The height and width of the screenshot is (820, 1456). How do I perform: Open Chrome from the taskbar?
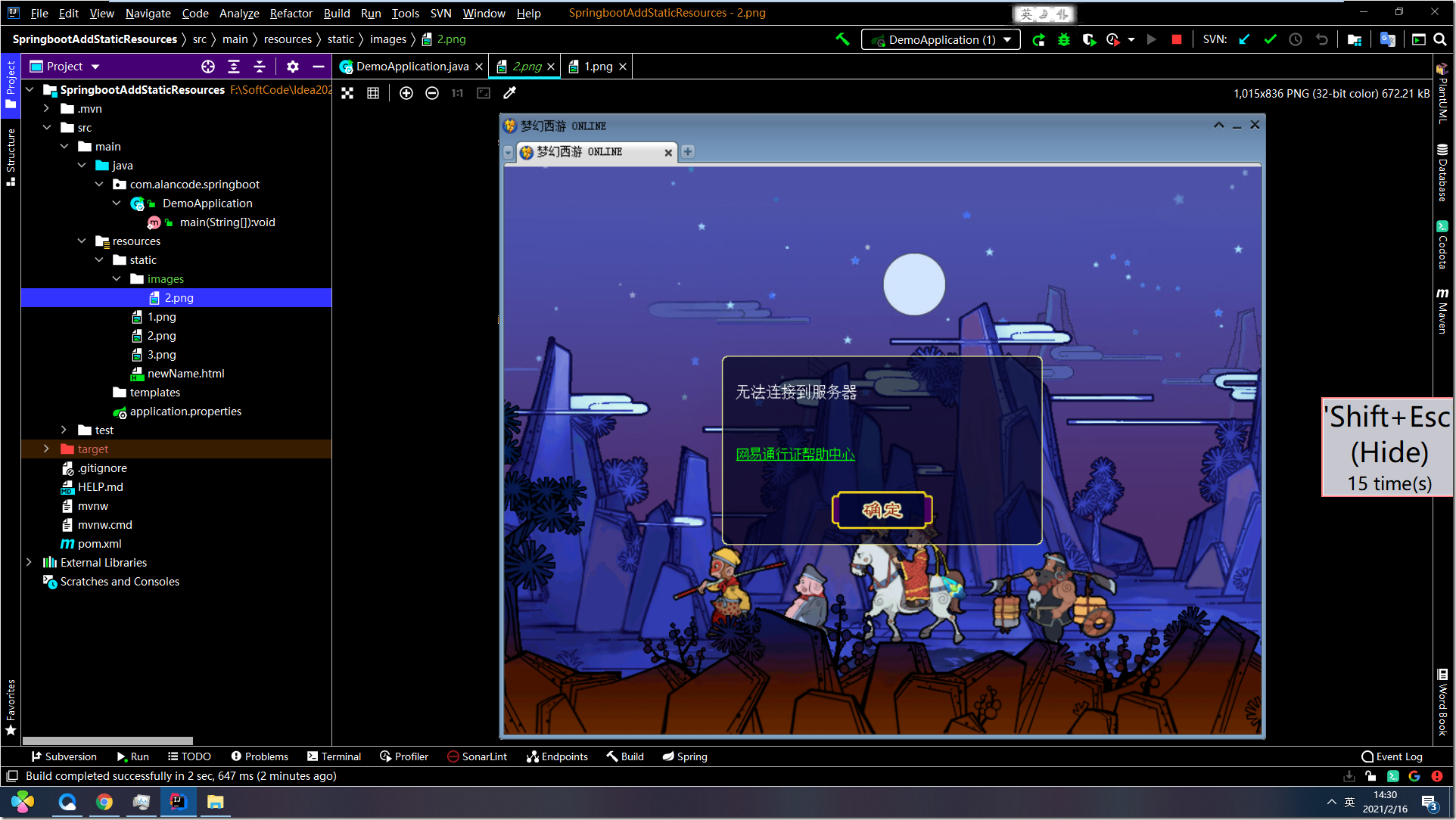[x=104, y=802]
